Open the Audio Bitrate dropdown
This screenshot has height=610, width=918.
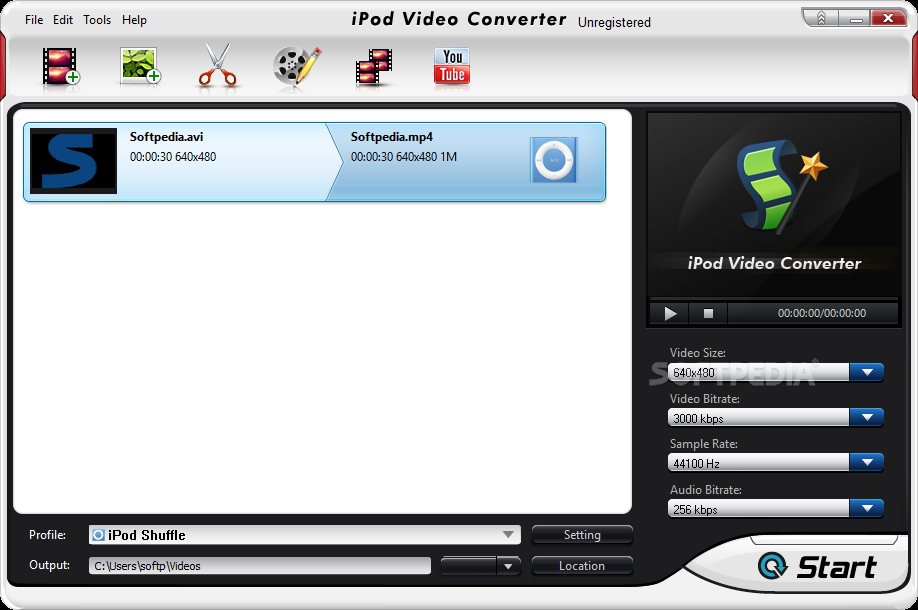[866, 509]
